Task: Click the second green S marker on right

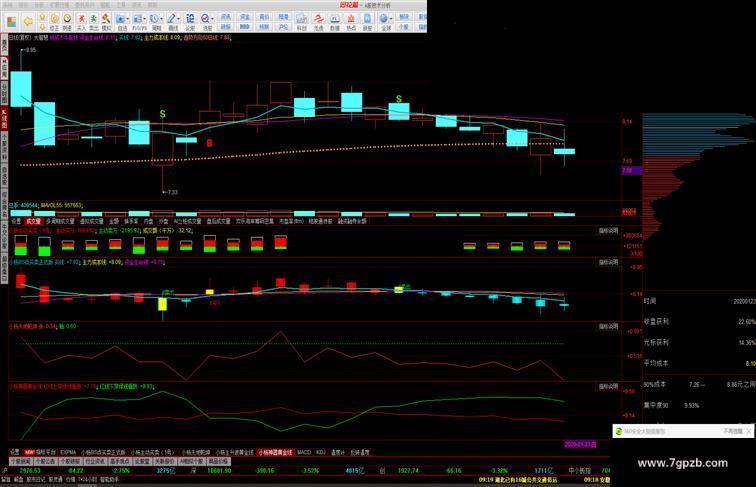Action: point(399,99)
